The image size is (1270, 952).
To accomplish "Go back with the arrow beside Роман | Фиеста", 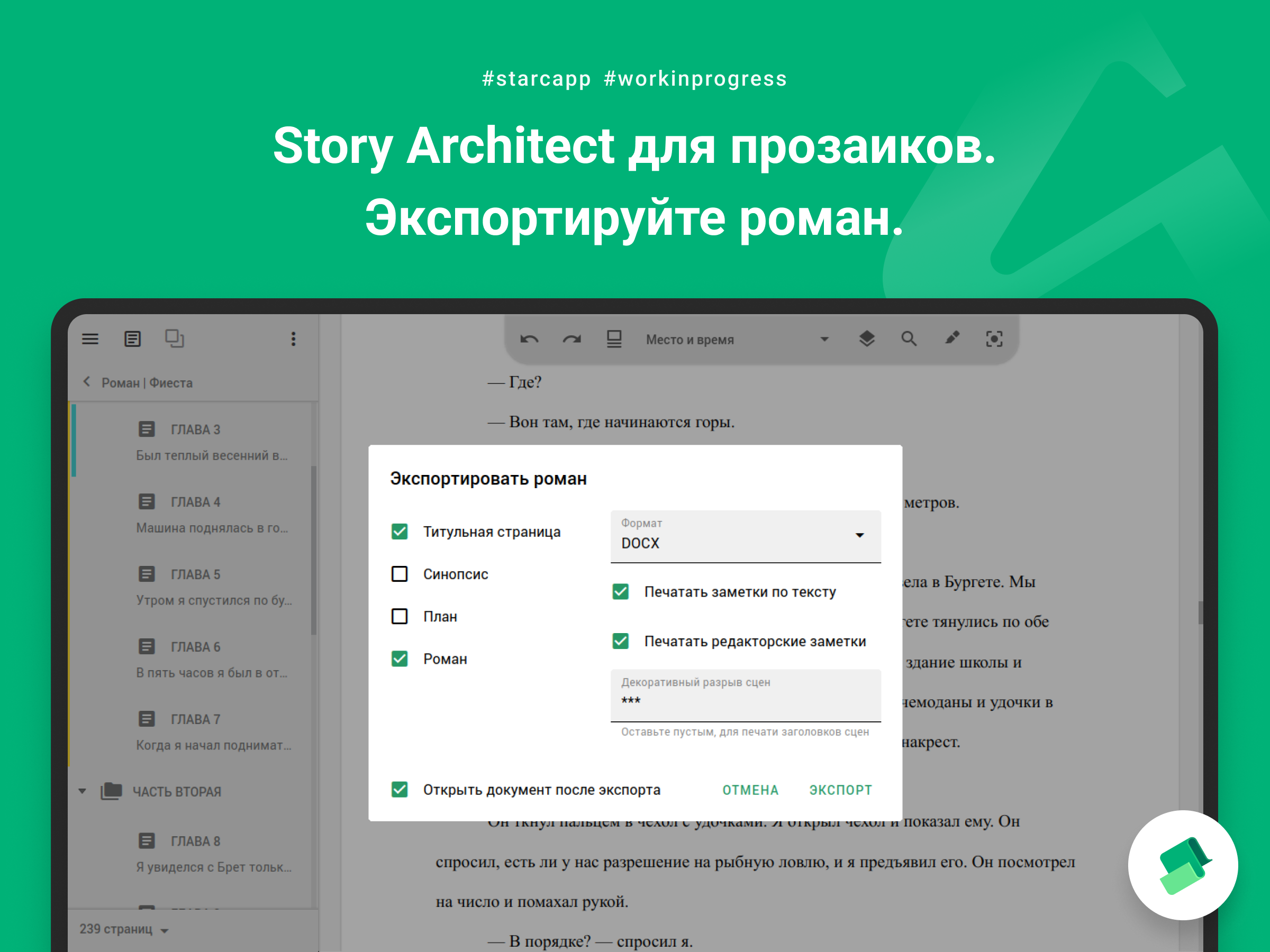I will pyautogui.click(x=87, y=382).
